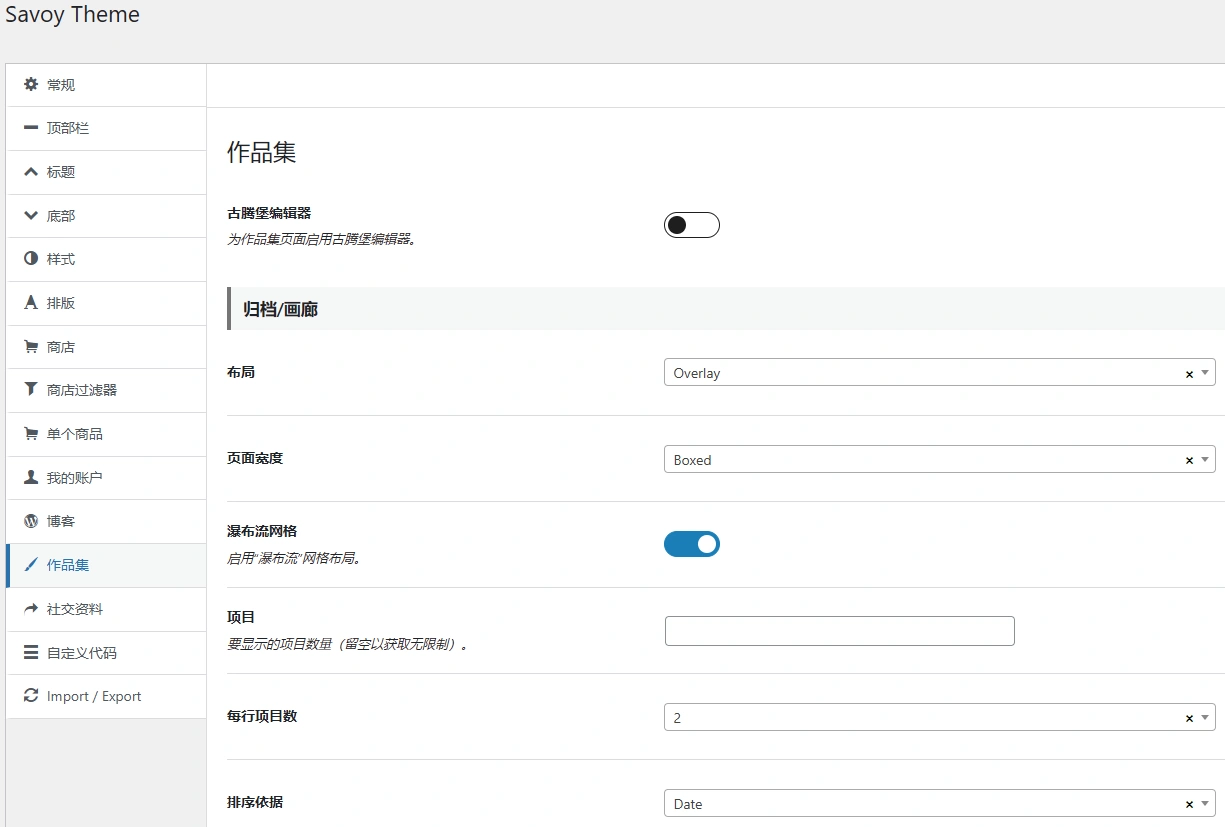Select the 顶部栏 top bar icon
The width and height of the screenshot is (1225, 827).
point(30,128)
